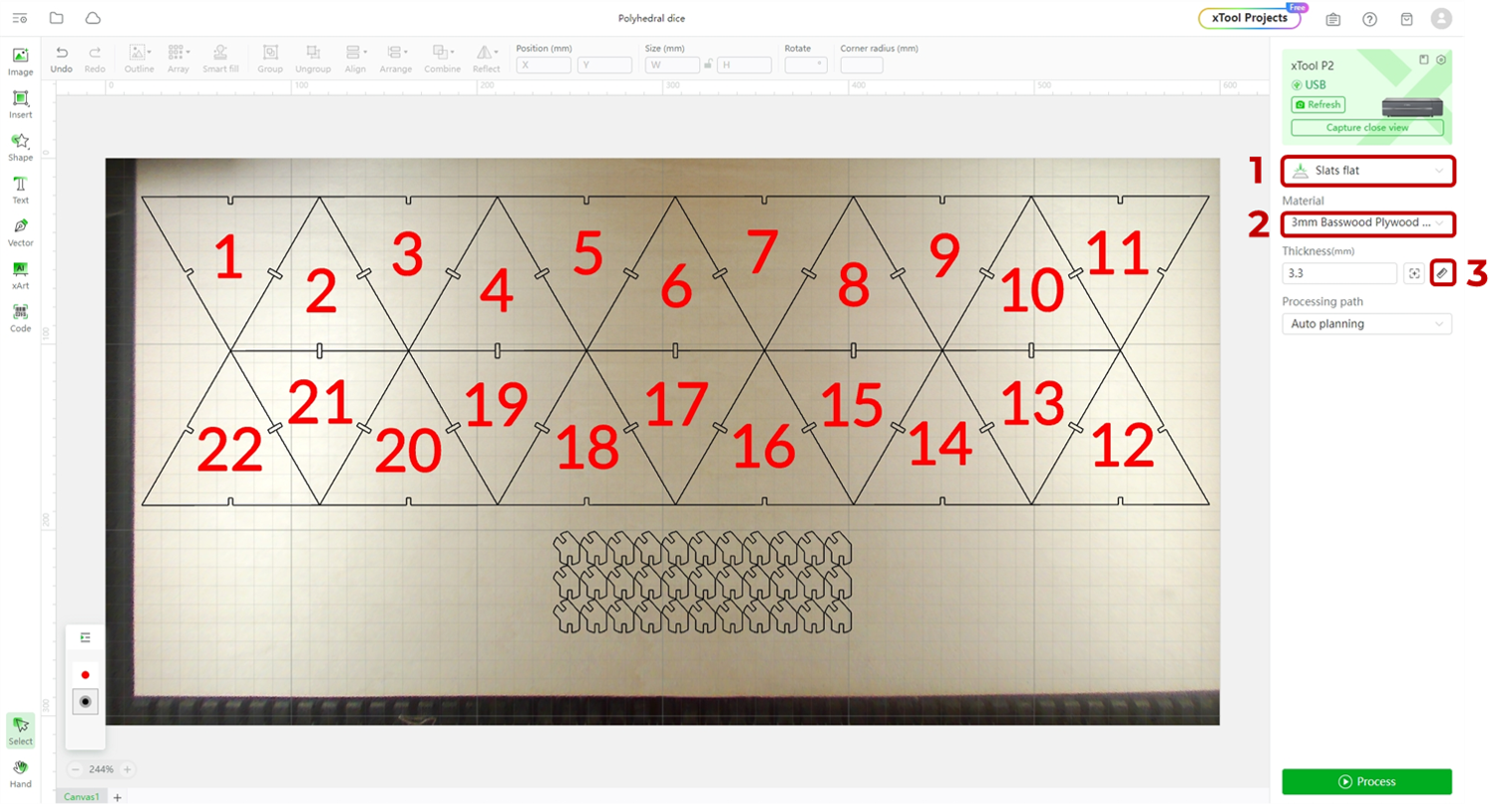This screenshot has height=804, width=1512.
Task: Toggle the size aspect ratio lock
Action: (708, 65)
